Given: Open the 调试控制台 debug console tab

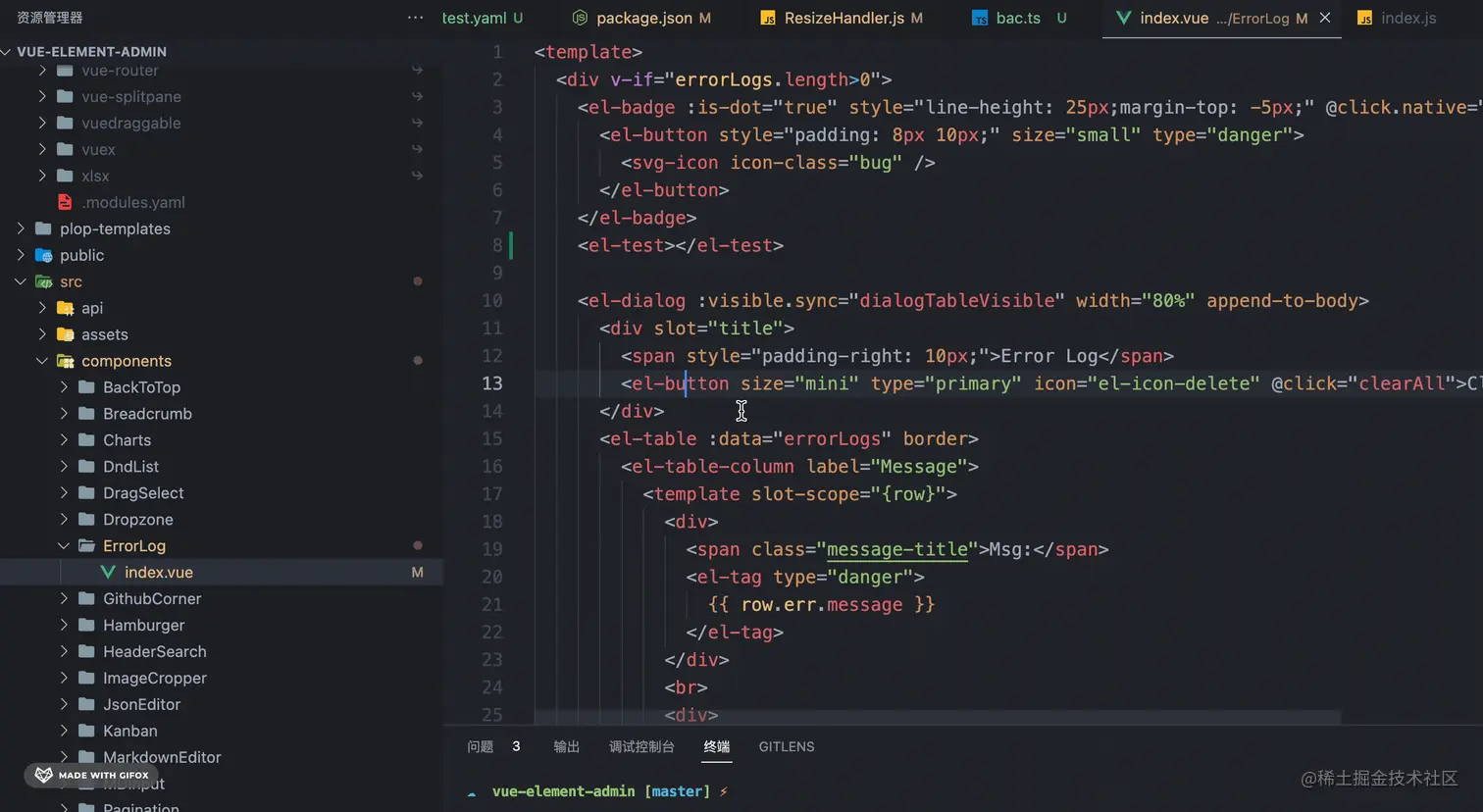Looking at the screenshot, I should pyautogui.click(x=641, y=746).
